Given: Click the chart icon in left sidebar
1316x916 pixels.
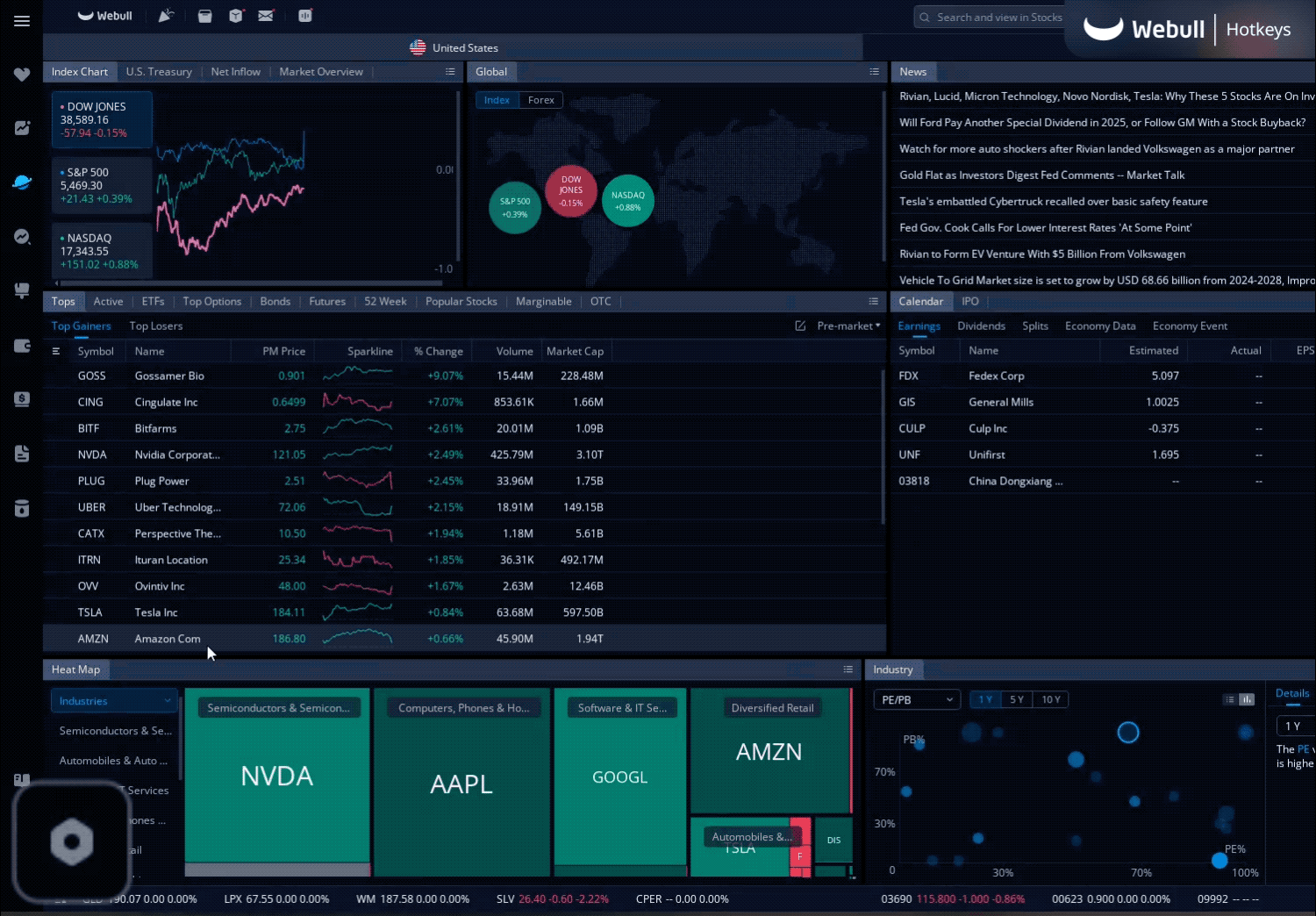Looking at the screenshot, I should (x=21, y=127).
